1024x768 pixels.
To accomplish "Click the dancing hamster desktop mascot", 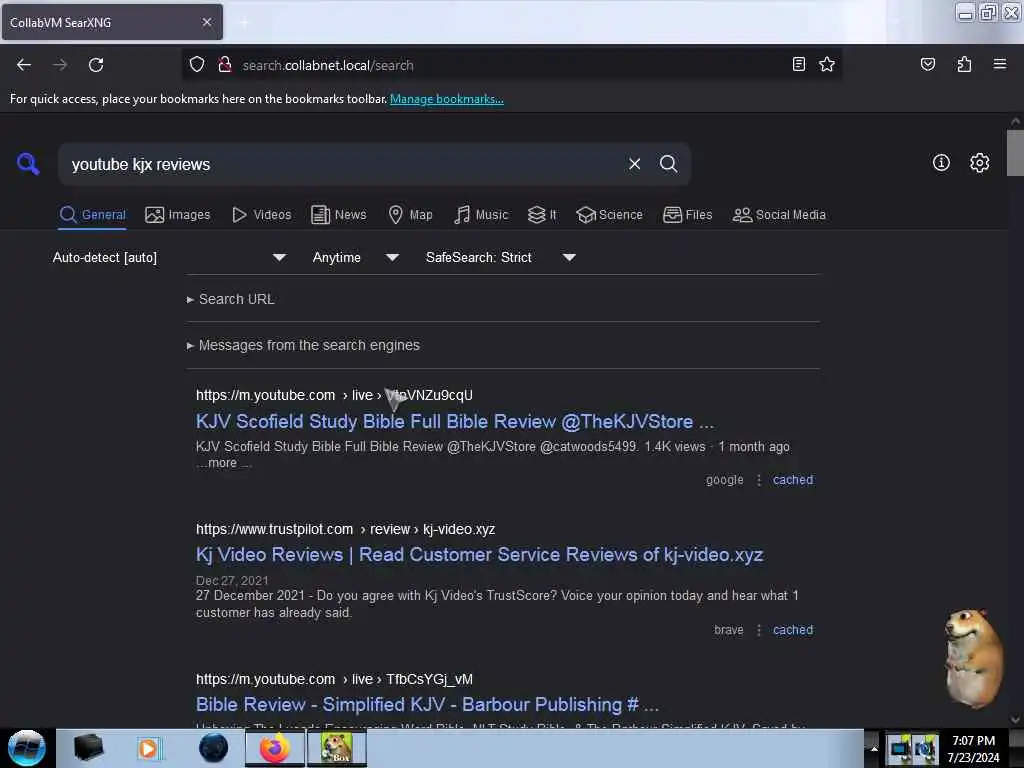I will pyautogui.click(x=974, y=658).
